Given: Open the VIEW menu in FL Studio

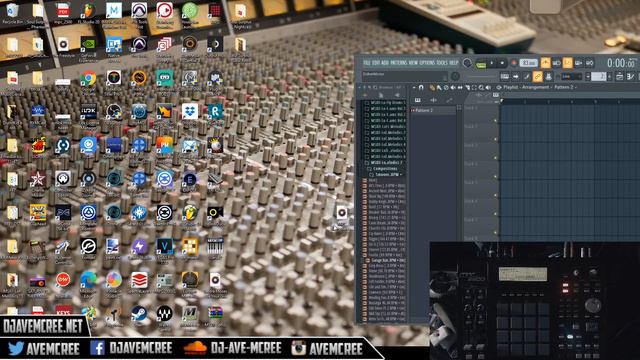Looking at the screenshot, I should [413, 63].
